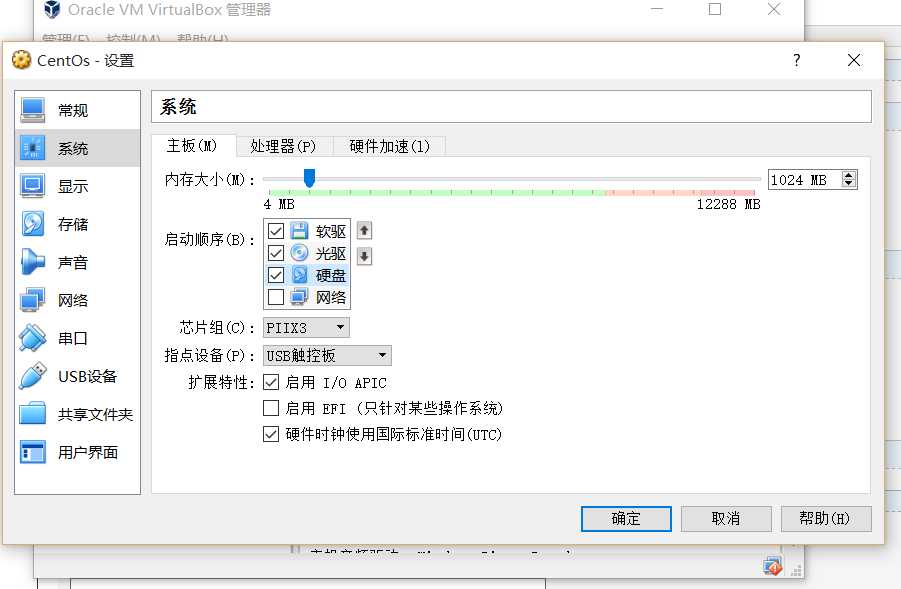Click the 4 MB minimum memory label
This screenshot has width=901, height=589.
coord(279,204)
